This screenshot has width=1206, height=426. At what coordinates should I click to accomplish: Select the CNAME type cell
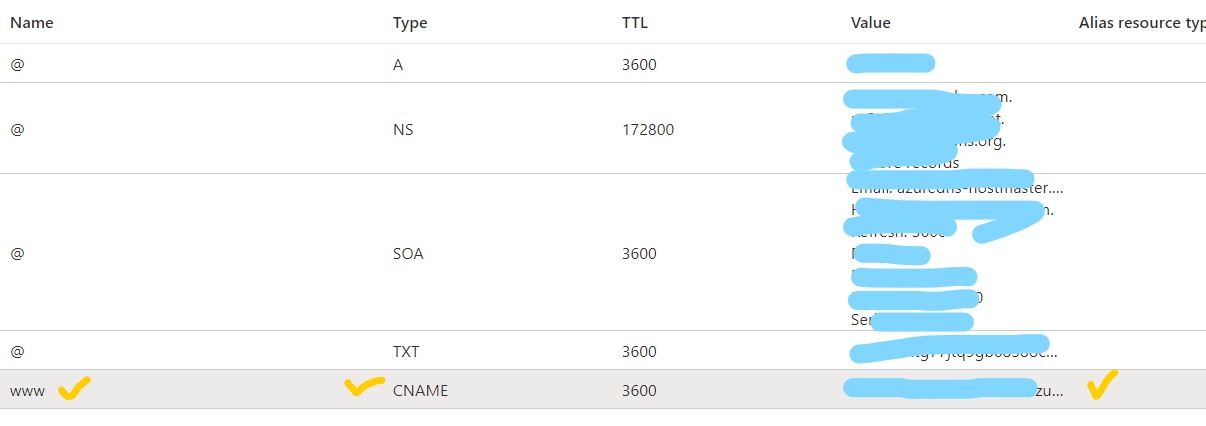420,391
